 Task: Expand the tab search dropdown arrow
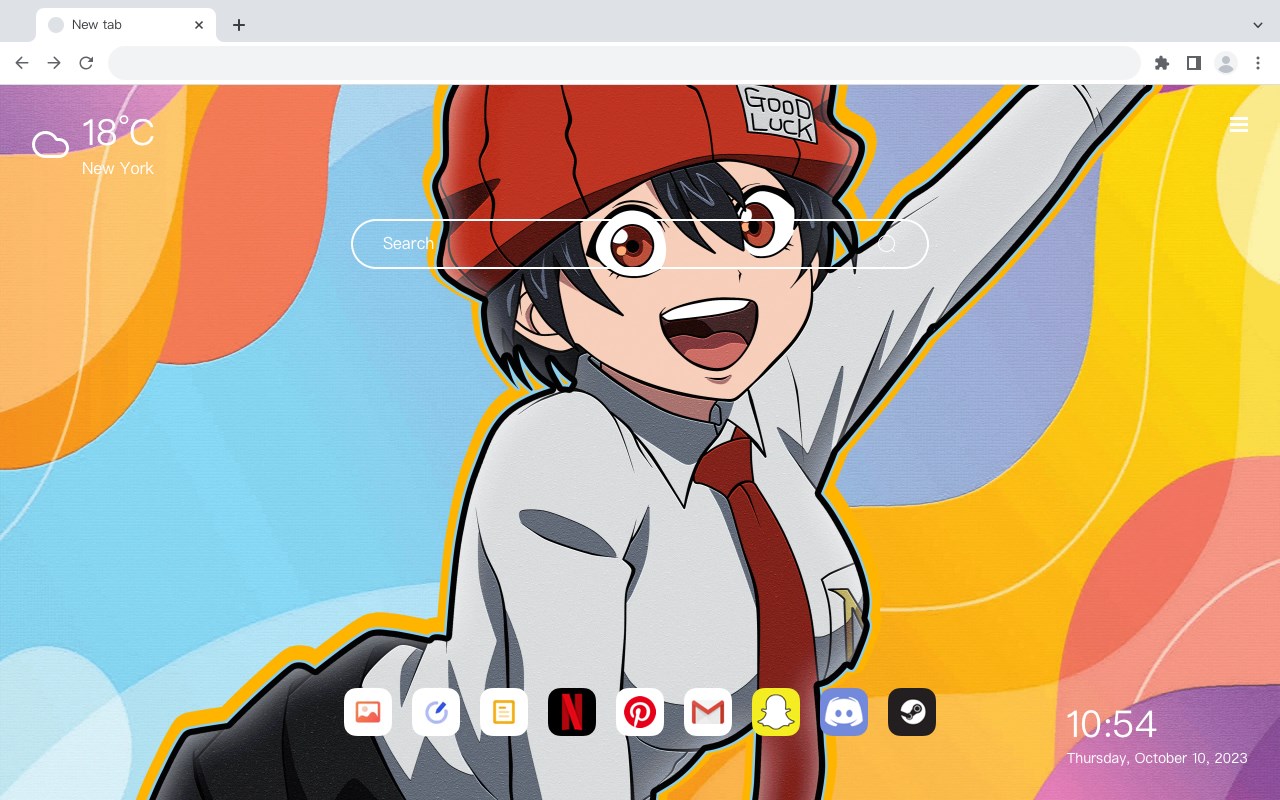coord(1258,25)
